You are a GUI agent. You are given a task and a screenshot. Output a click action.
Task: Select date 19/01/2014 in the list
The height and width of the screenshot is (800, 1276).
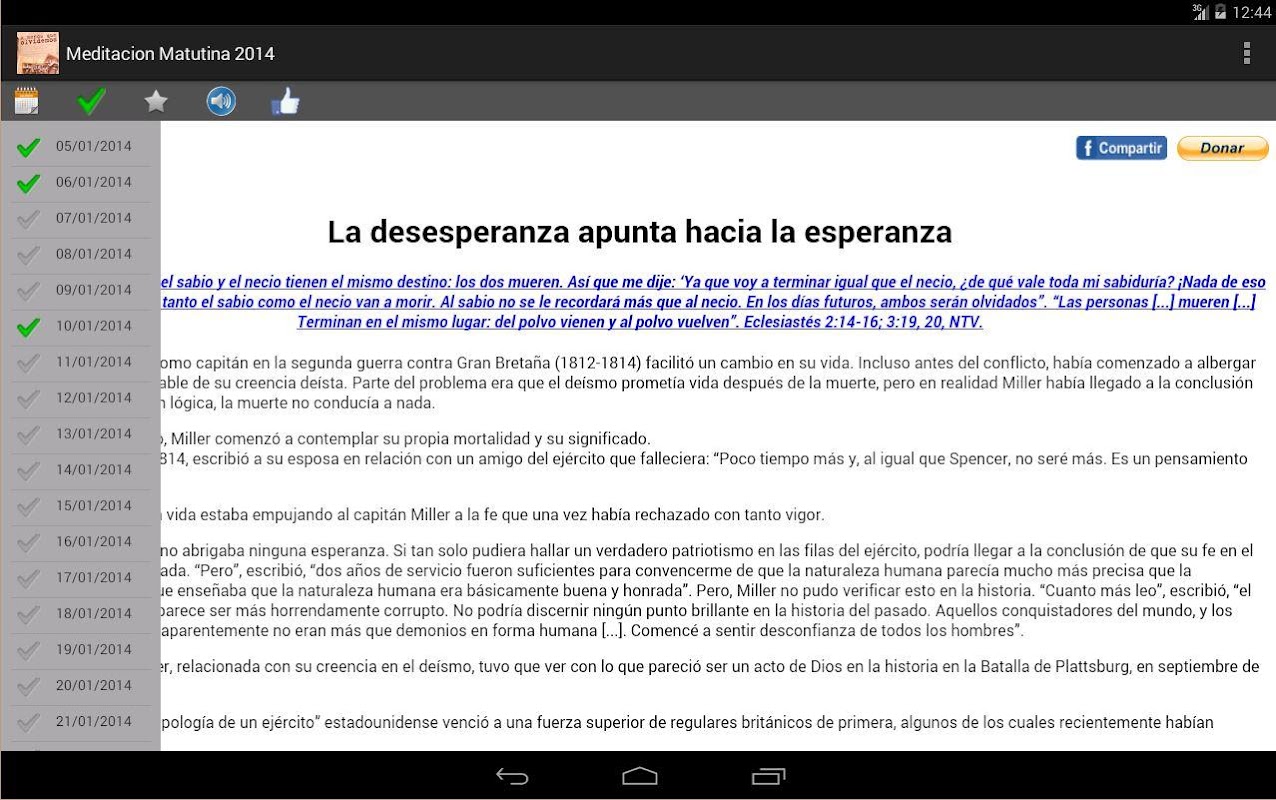pos(94,650)
